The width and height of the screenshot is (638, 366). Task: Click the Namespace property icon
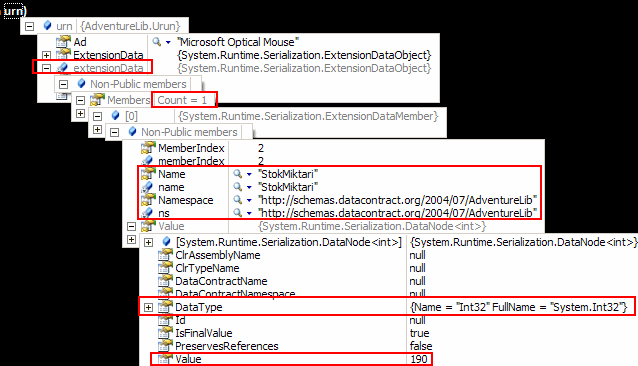tap(148, 200)
